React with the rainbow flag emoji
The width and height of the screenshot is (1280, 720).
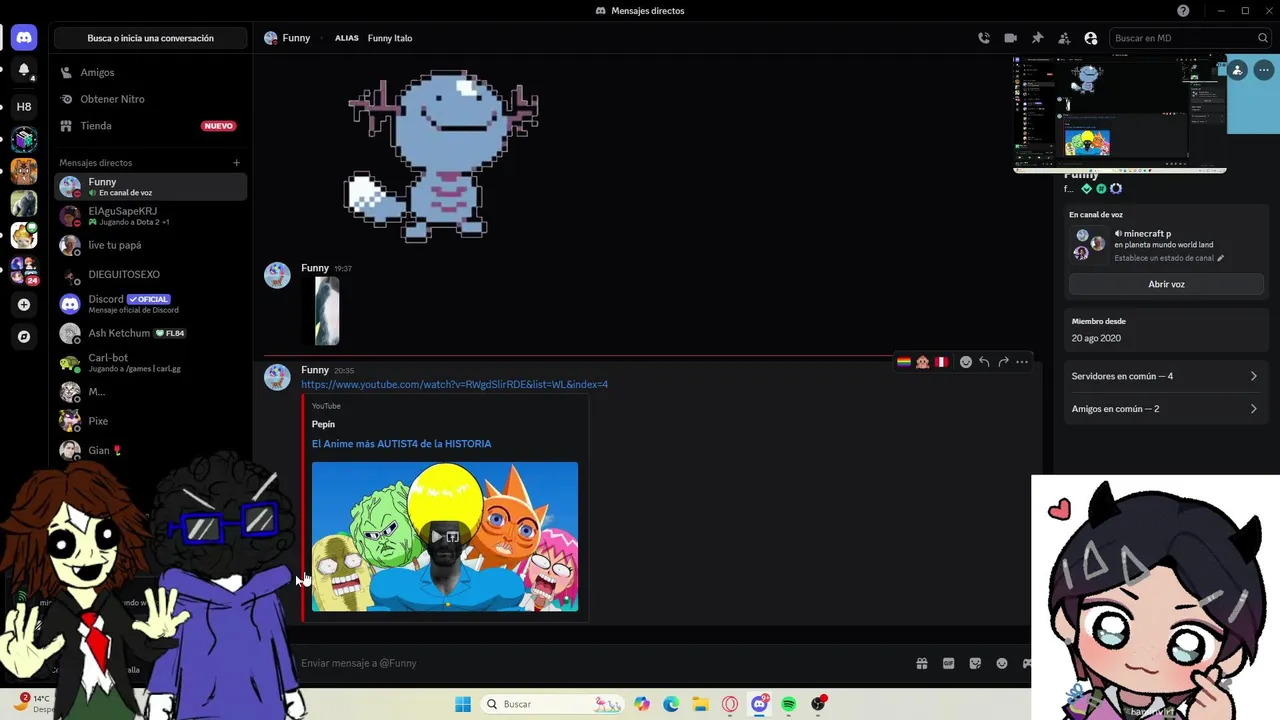click(x=904, y=362)
